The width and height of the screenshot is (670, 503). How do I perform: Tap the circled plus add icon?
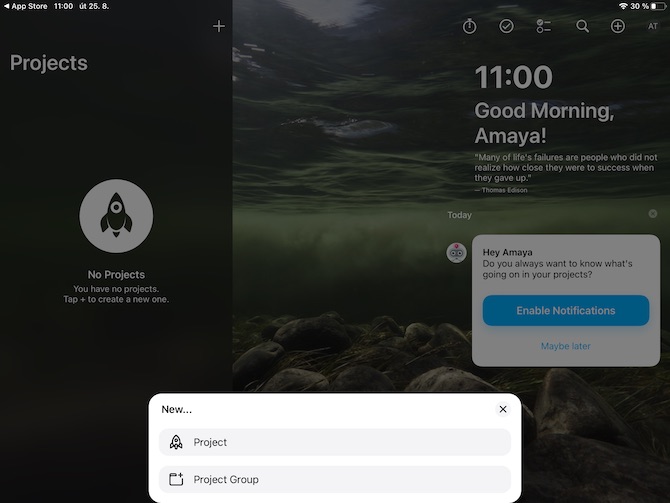pyautogui.click(x=617, y=26)
